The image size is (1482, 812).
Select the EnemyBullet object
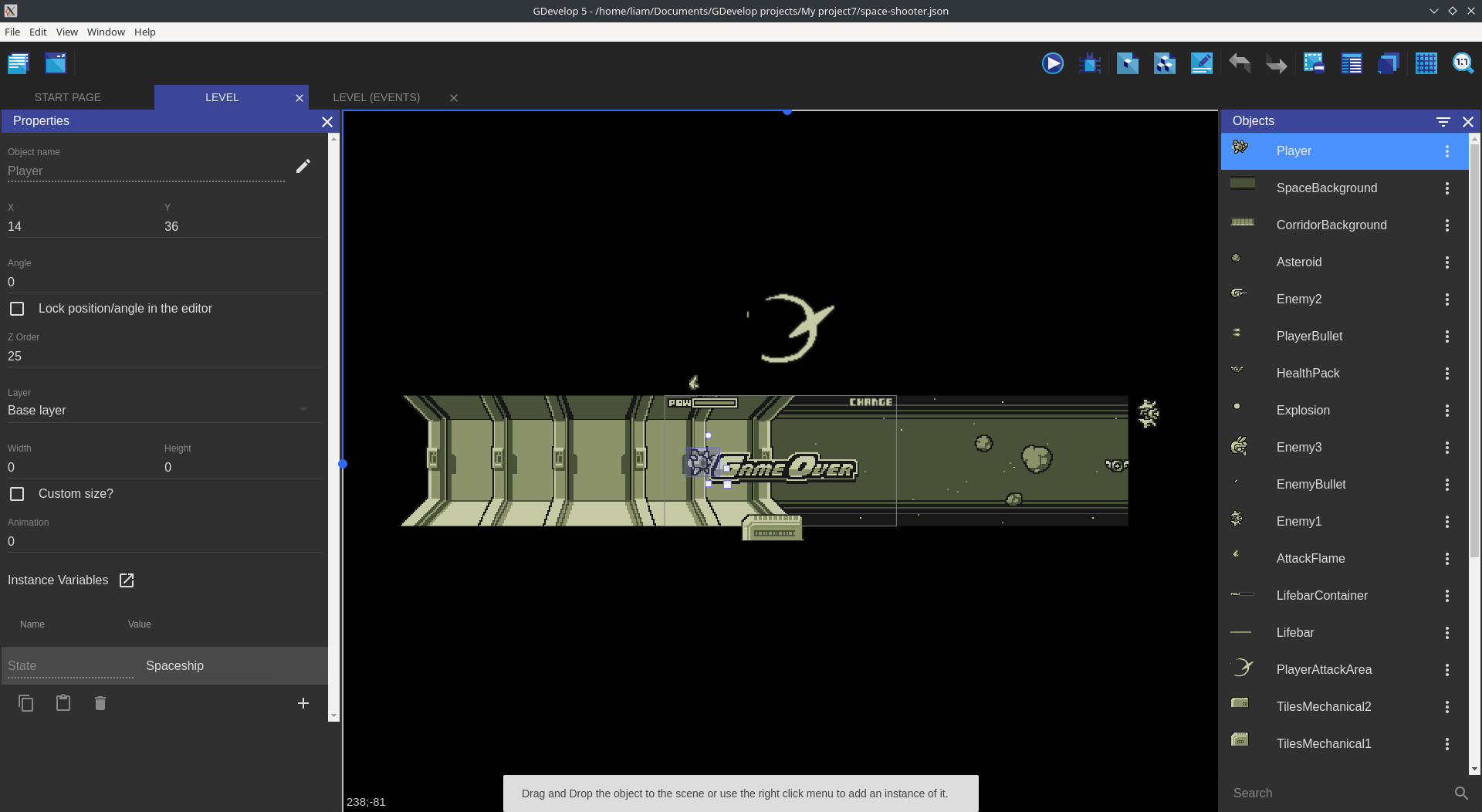1345,485
